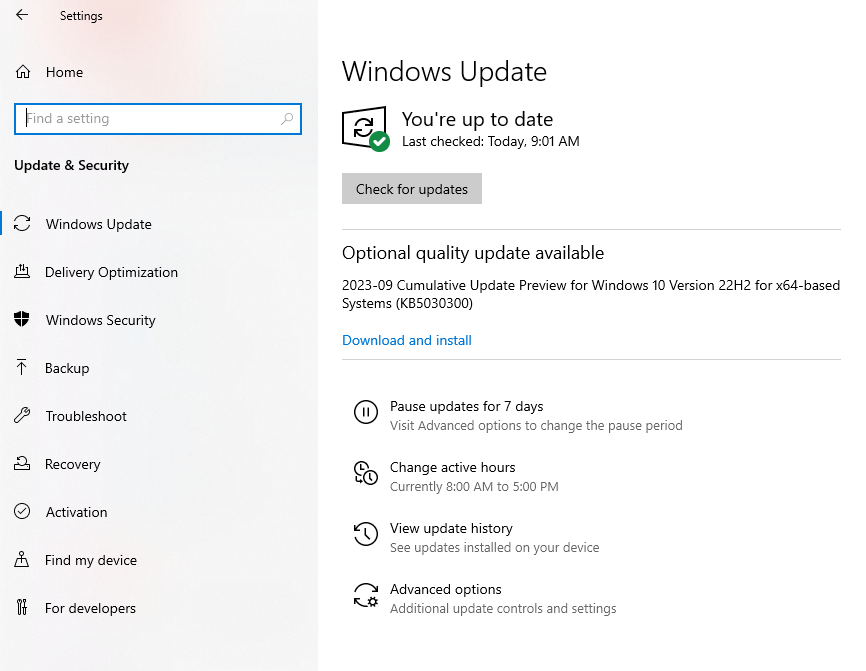Click the Check for updates button

point(412,189)
